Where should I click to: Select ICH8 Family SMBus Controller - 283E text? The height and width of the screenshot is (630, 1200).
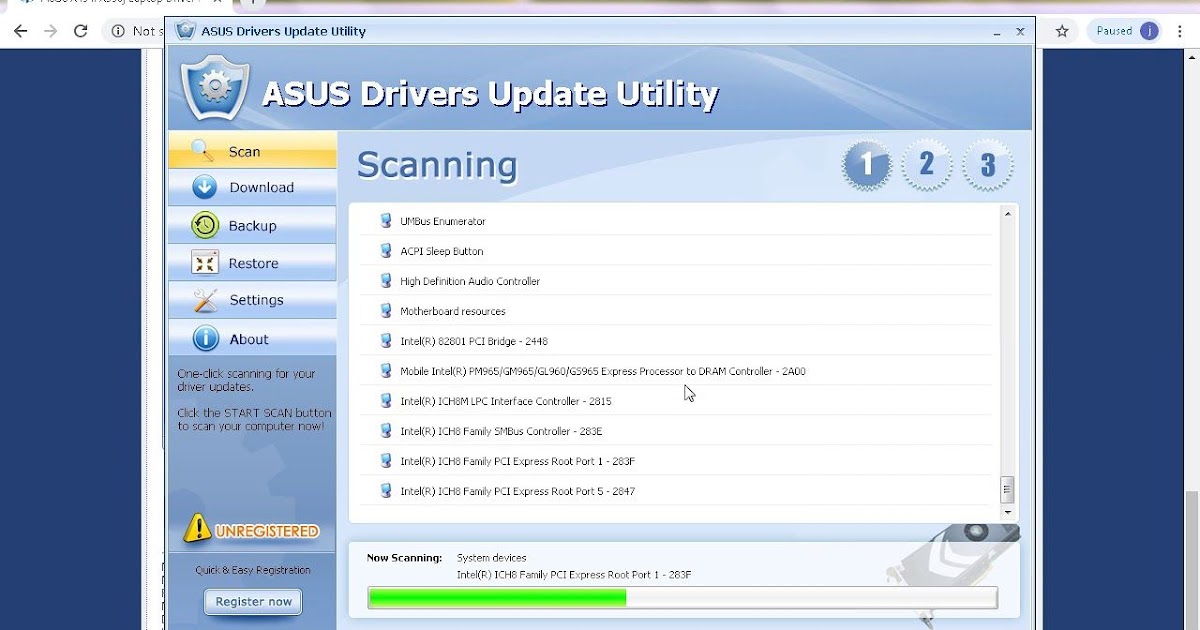[501, 432]
